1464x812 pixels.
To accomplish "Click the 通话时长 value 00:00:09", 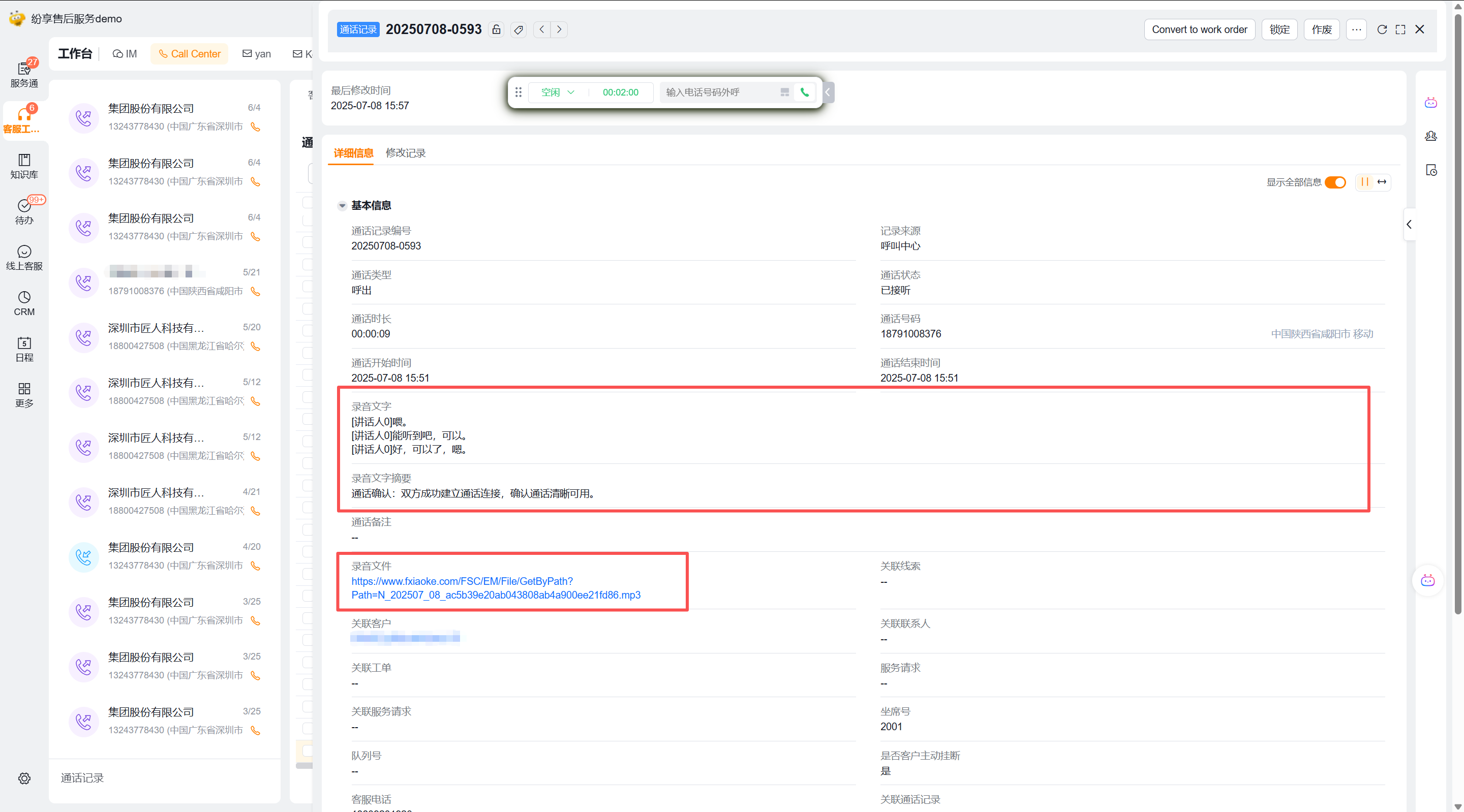I will click(x=371, y=334).
